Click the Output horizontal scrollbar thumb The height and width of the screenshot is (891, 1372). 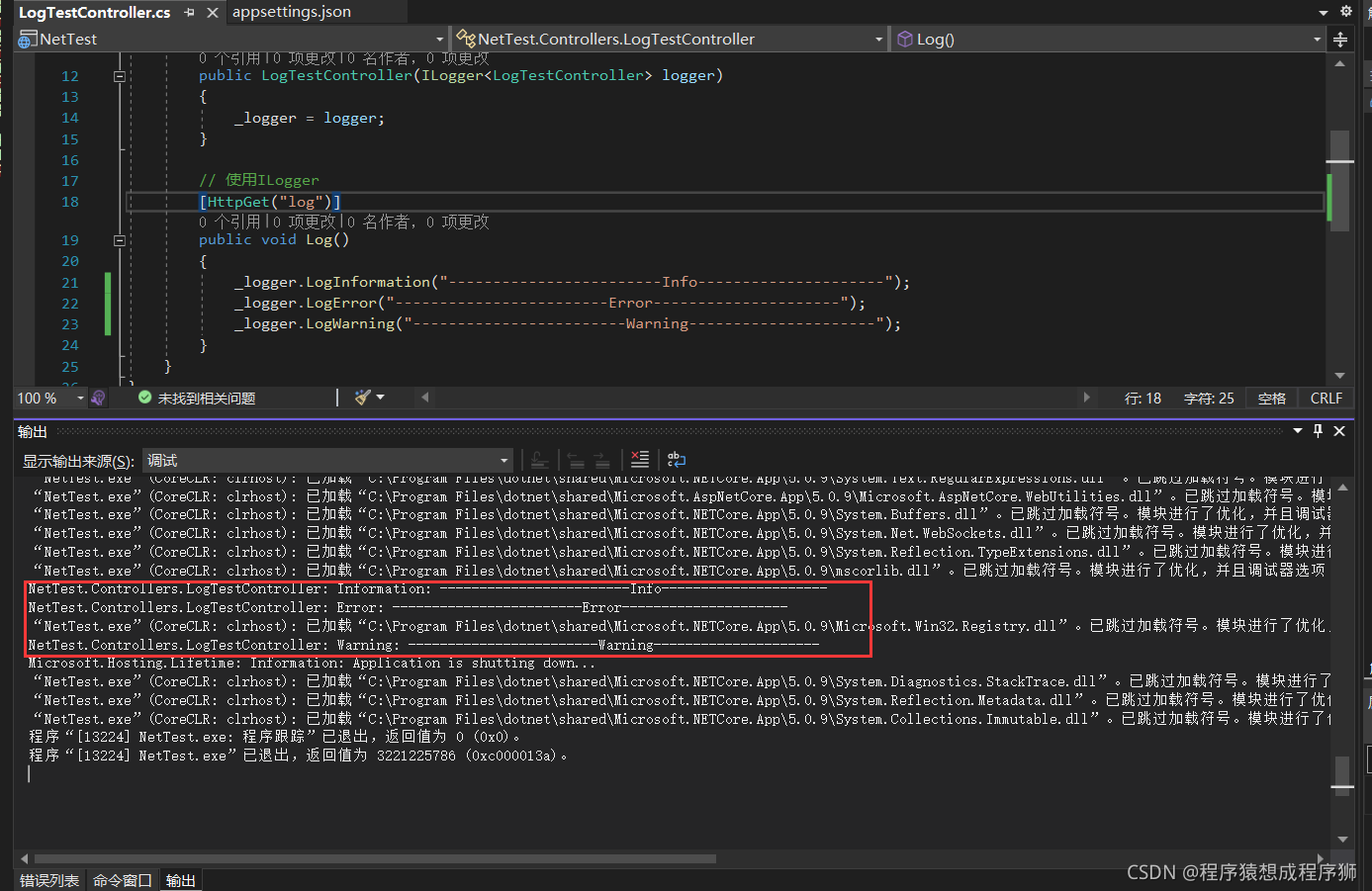coord(375,858)
